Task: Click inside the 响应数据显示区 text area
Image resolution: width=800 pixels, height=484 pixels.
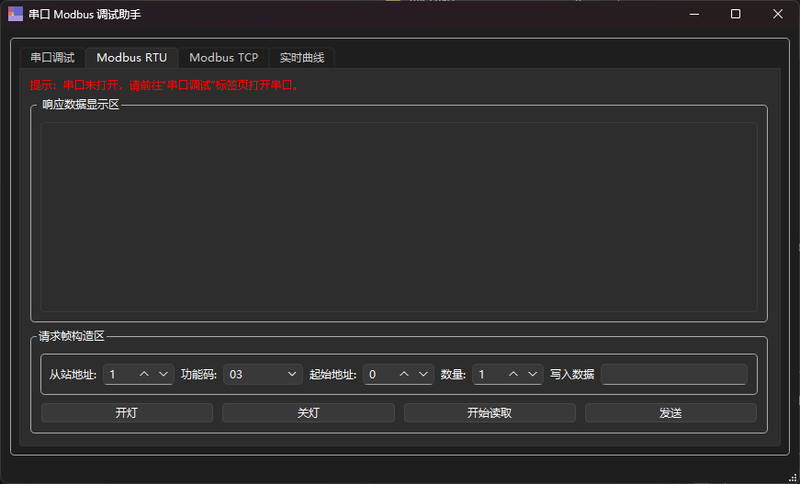Action: (x=399, y=217)
